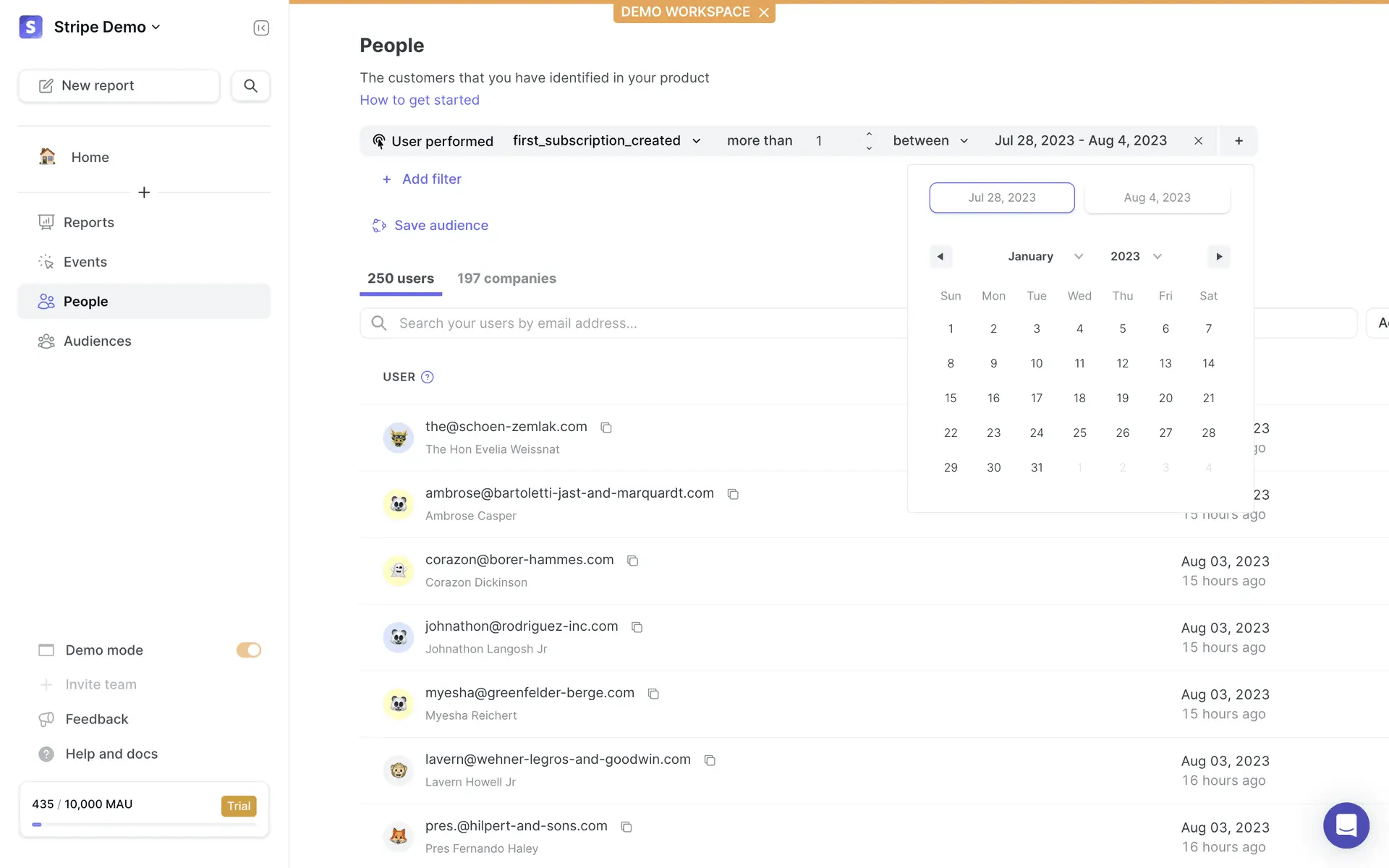Copy the@schoen-zemlak.com email address
The width and height of the screenshot is (1389, 868).
(606, 427)
